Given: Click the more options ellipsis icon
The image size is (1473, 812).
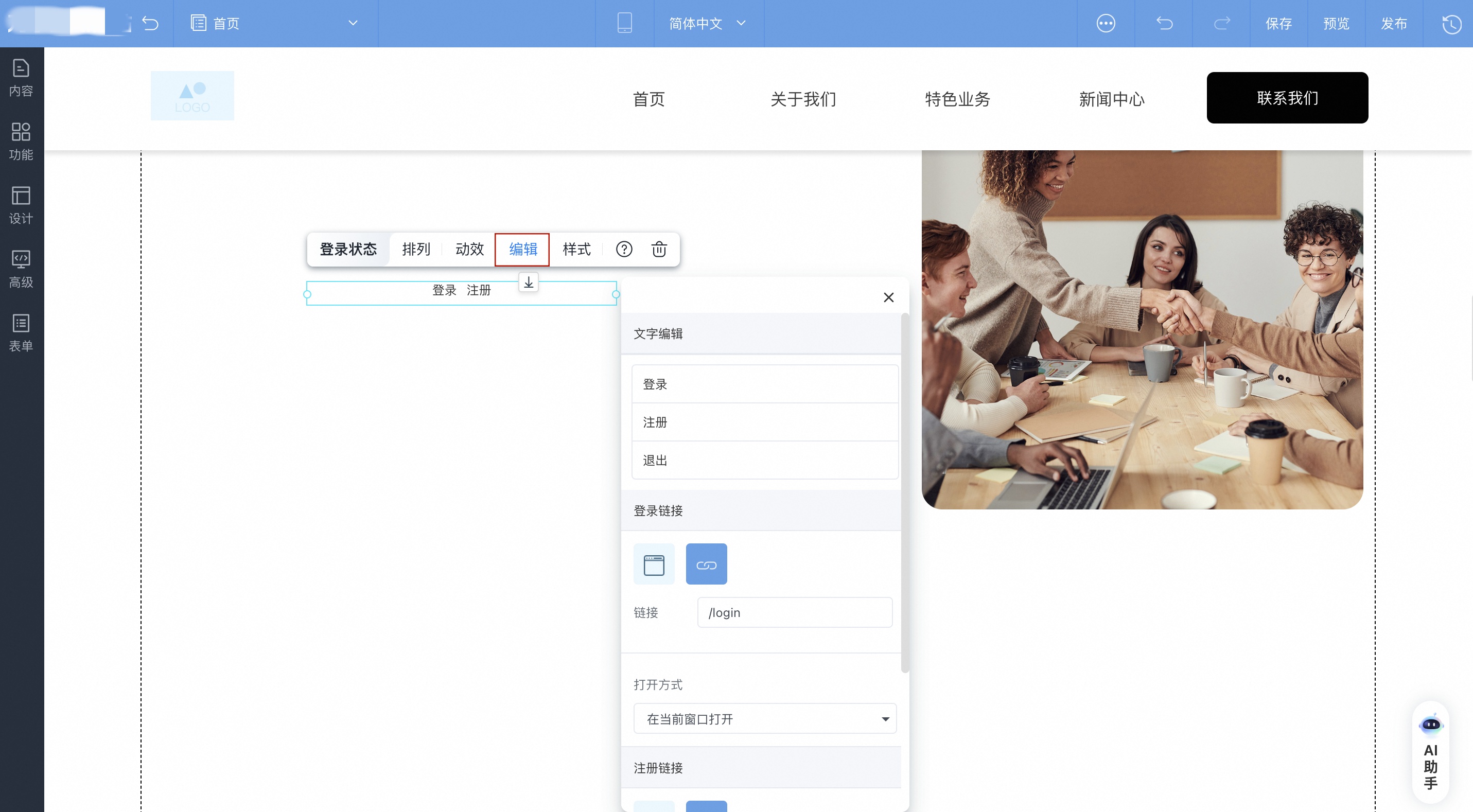Looking at the screenshot, I should pos(1106,24).
